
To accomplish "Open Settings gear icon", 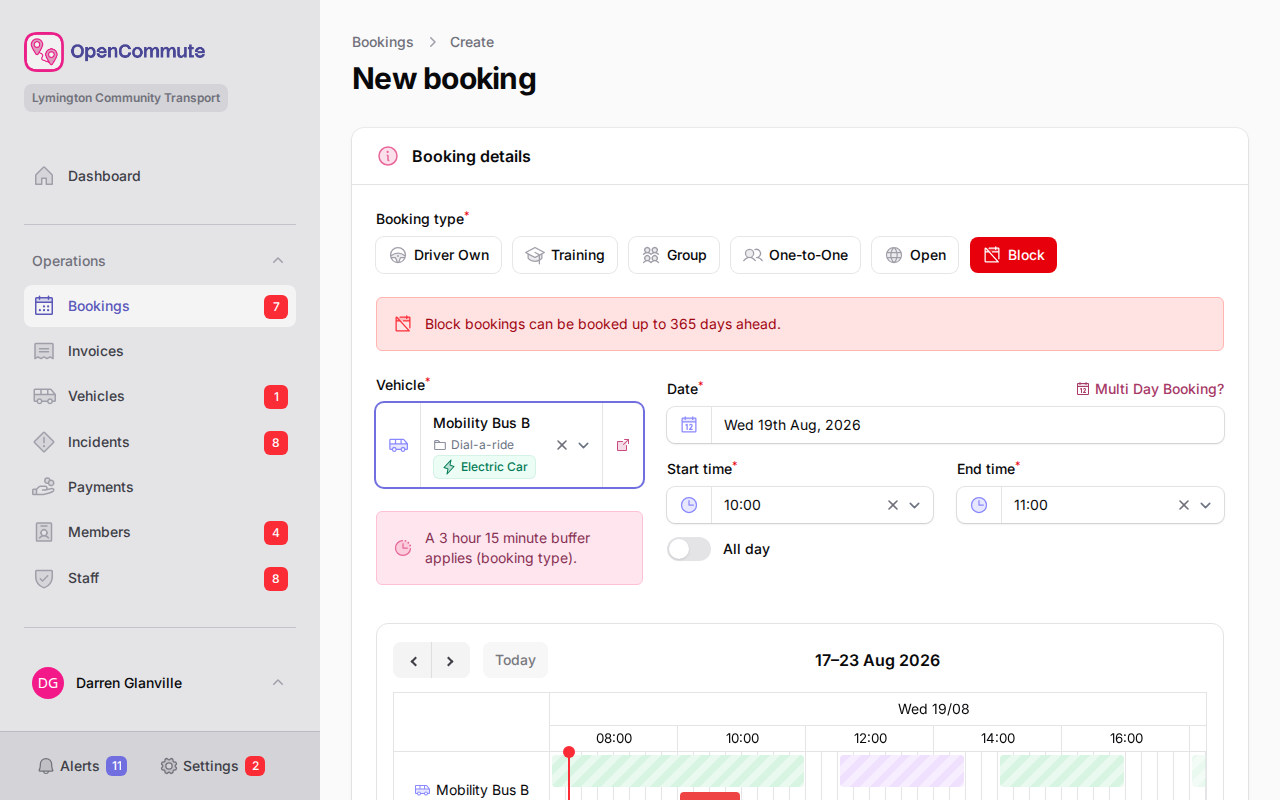I will (x=169, y=766).
